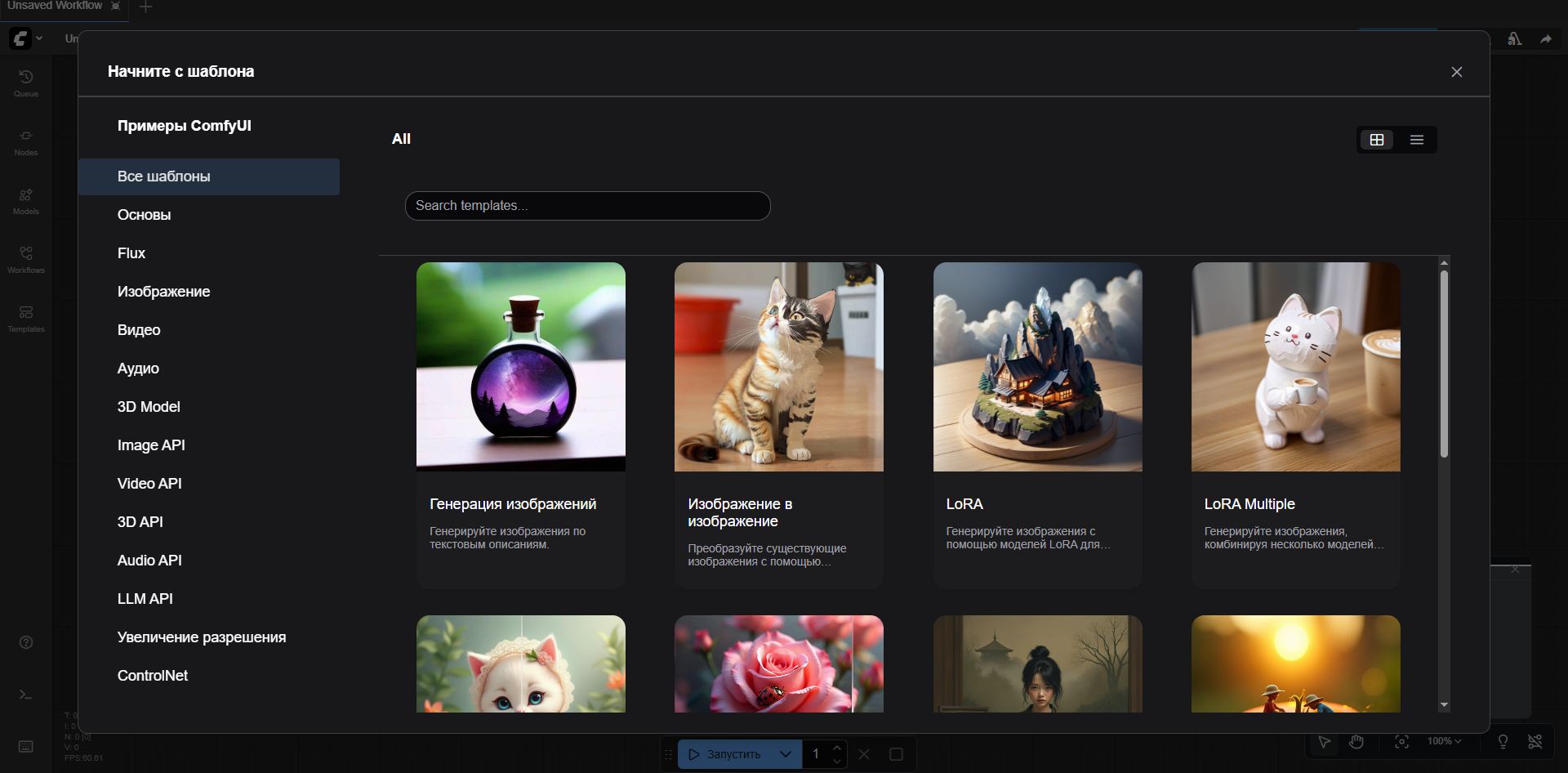Grab the dotted drag handle beside Запустить
The width and height of the screenshot is (1568, 773).
(x=668, y=754)
